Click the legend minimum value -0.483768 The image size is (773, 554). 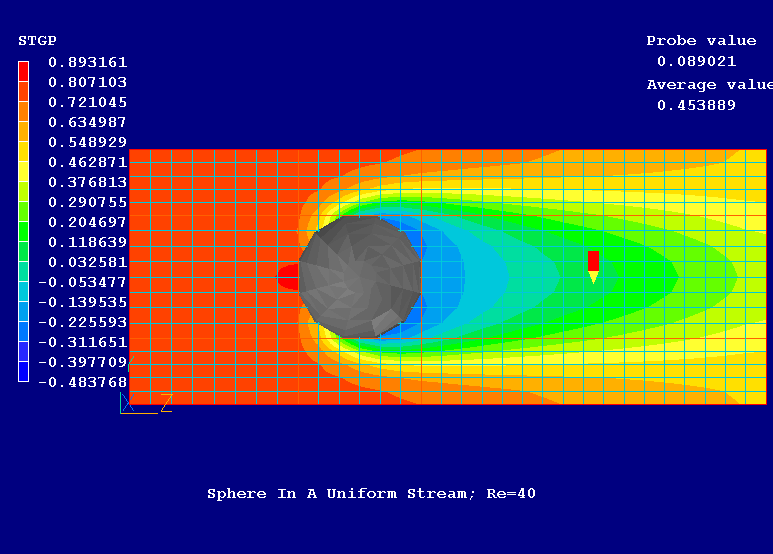[x=83, y=382]
